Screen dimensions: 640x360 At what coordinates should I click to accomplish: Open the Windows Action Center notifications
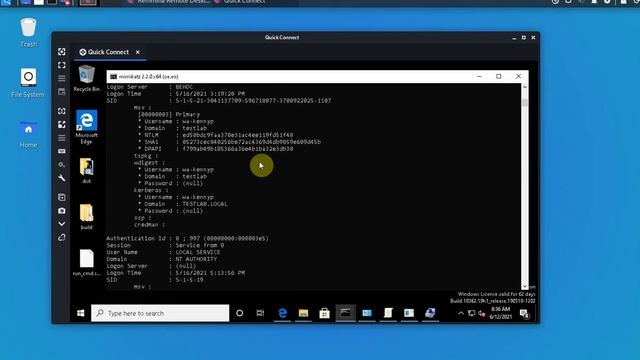click(524, 313)
